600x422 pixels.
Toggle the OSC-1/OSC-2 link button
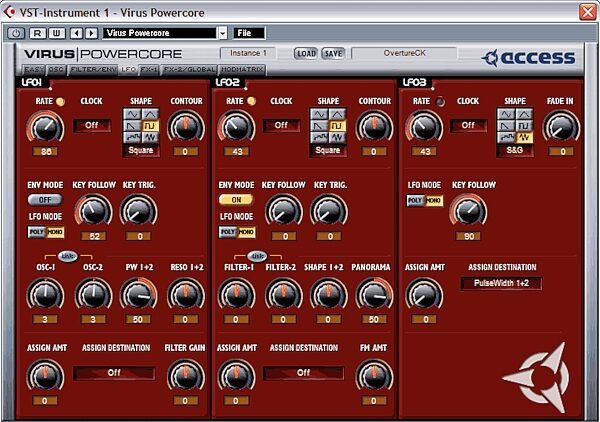(68, 256)
